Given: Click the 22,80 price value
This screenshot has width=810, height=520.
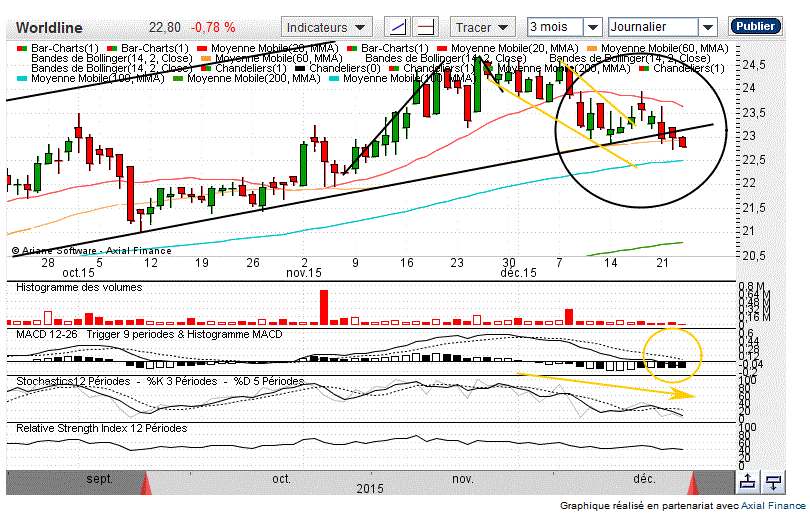Looking at the screenshot, I should click(x=165, y=27).
